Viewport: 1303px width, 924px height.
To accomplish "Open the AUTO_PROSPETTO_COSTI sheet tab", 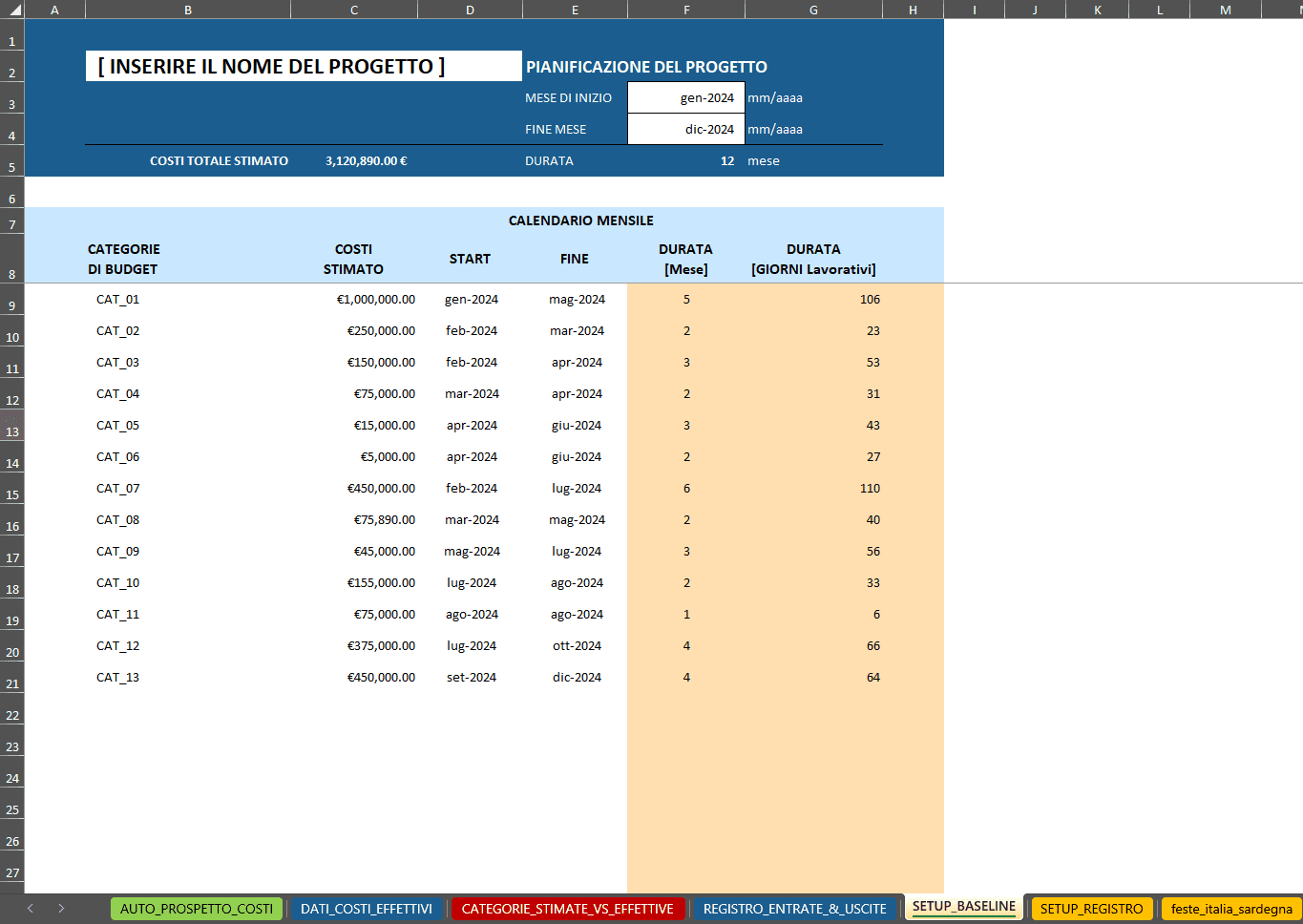I will [x=196, y=908].
